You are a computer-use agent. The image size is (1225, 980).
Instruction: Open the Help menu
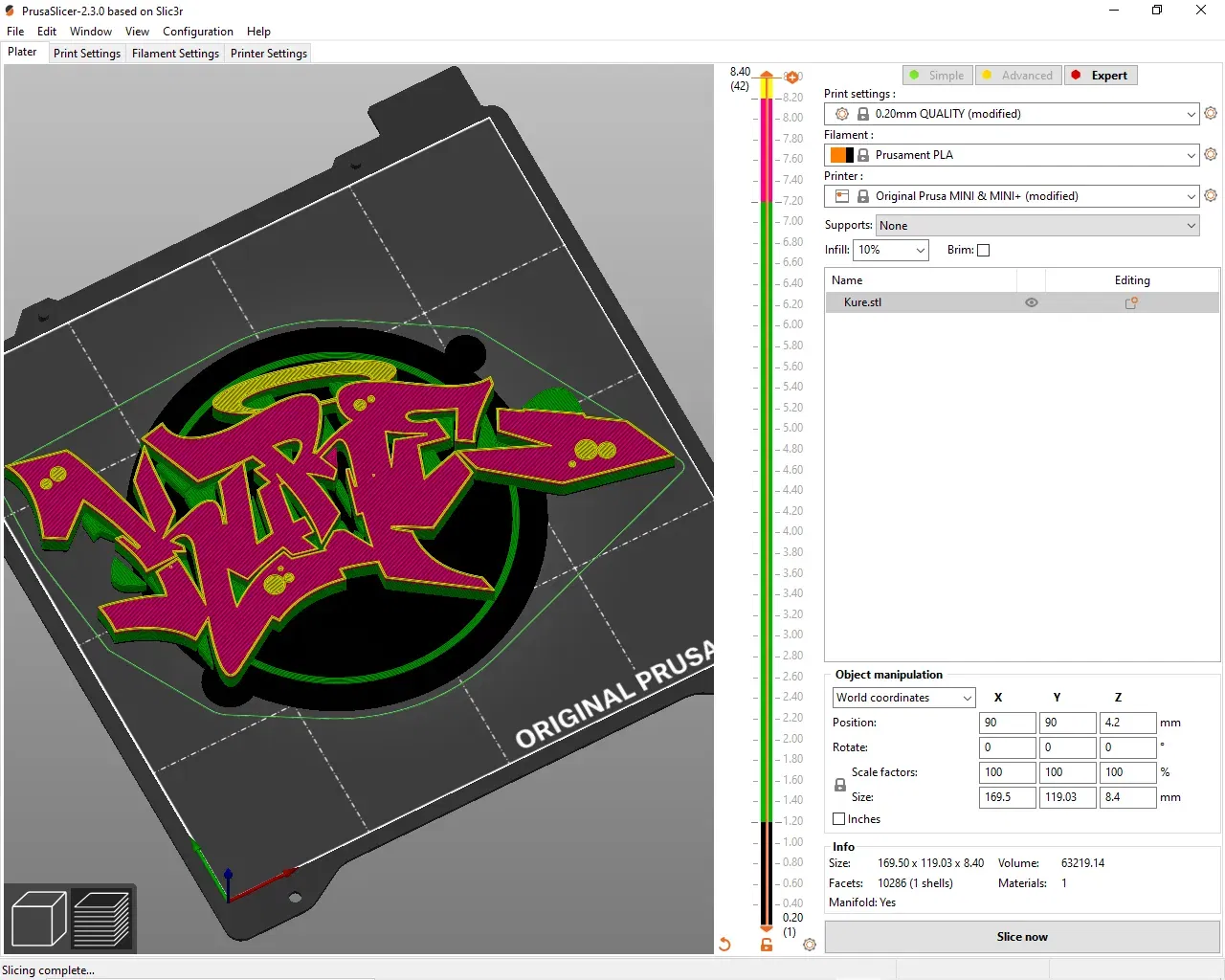coord(258,32)
